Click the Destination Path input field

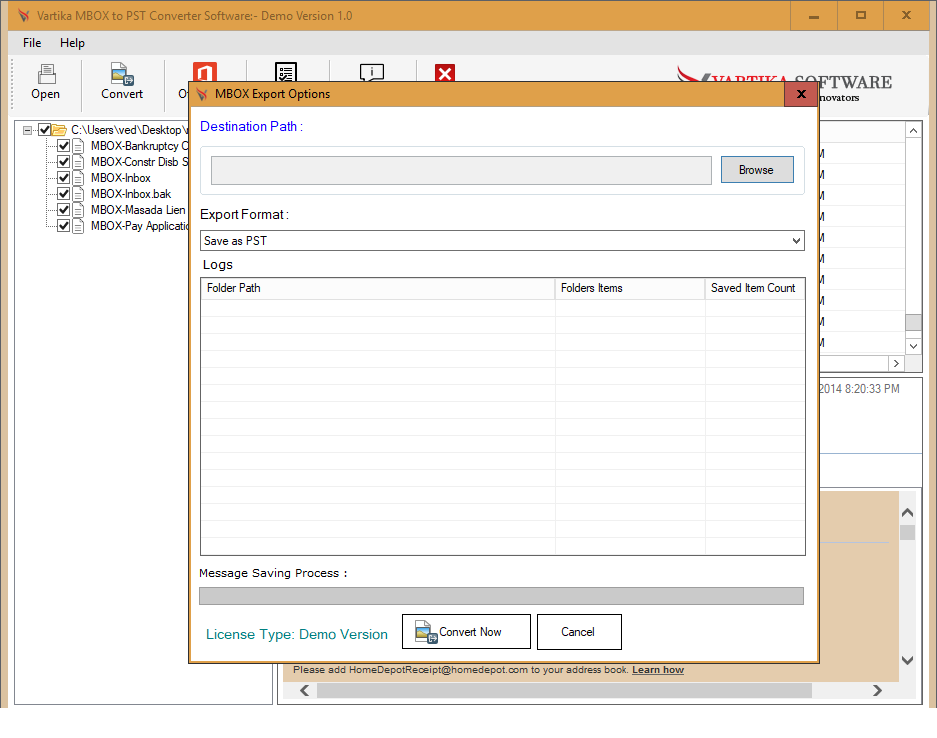[x=461, y=170]
